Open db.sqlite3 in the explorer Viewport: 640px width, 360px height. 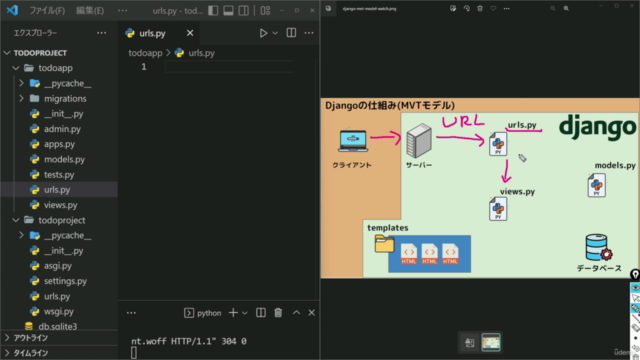click(59, 326)
